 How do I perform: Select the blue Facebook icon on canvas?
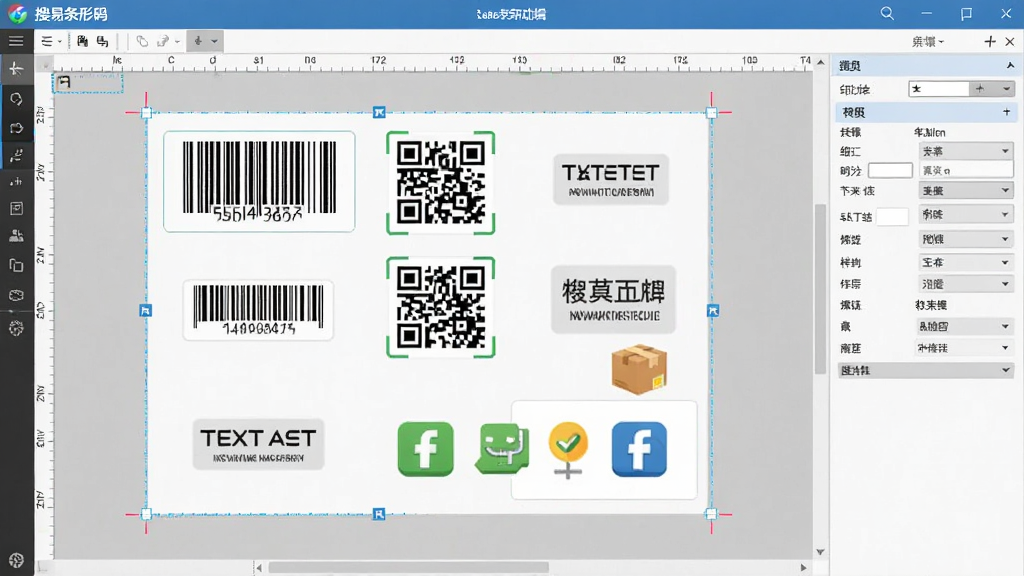(639, 449)
